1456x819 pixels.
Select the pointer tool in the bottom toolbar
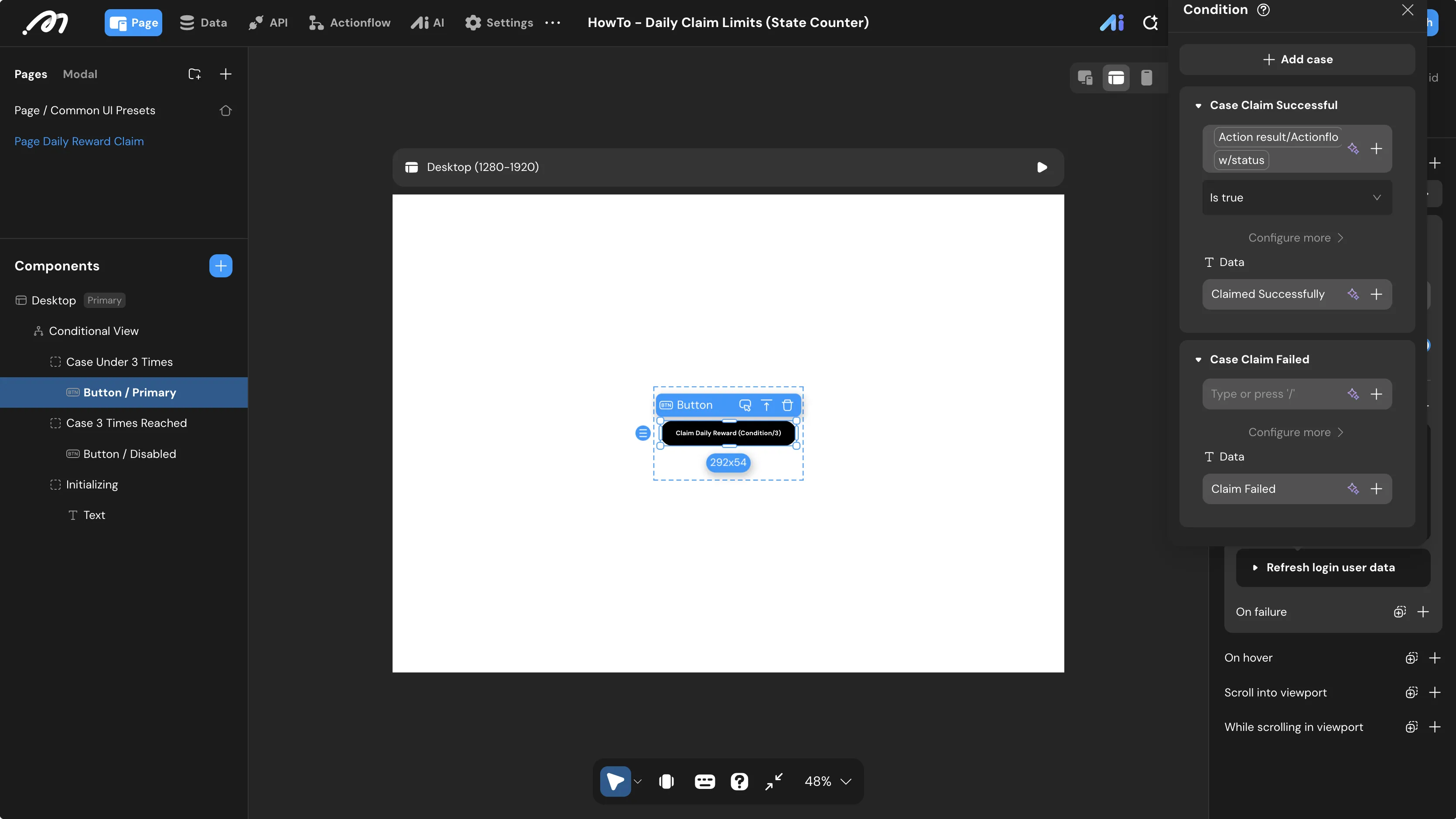615,781
